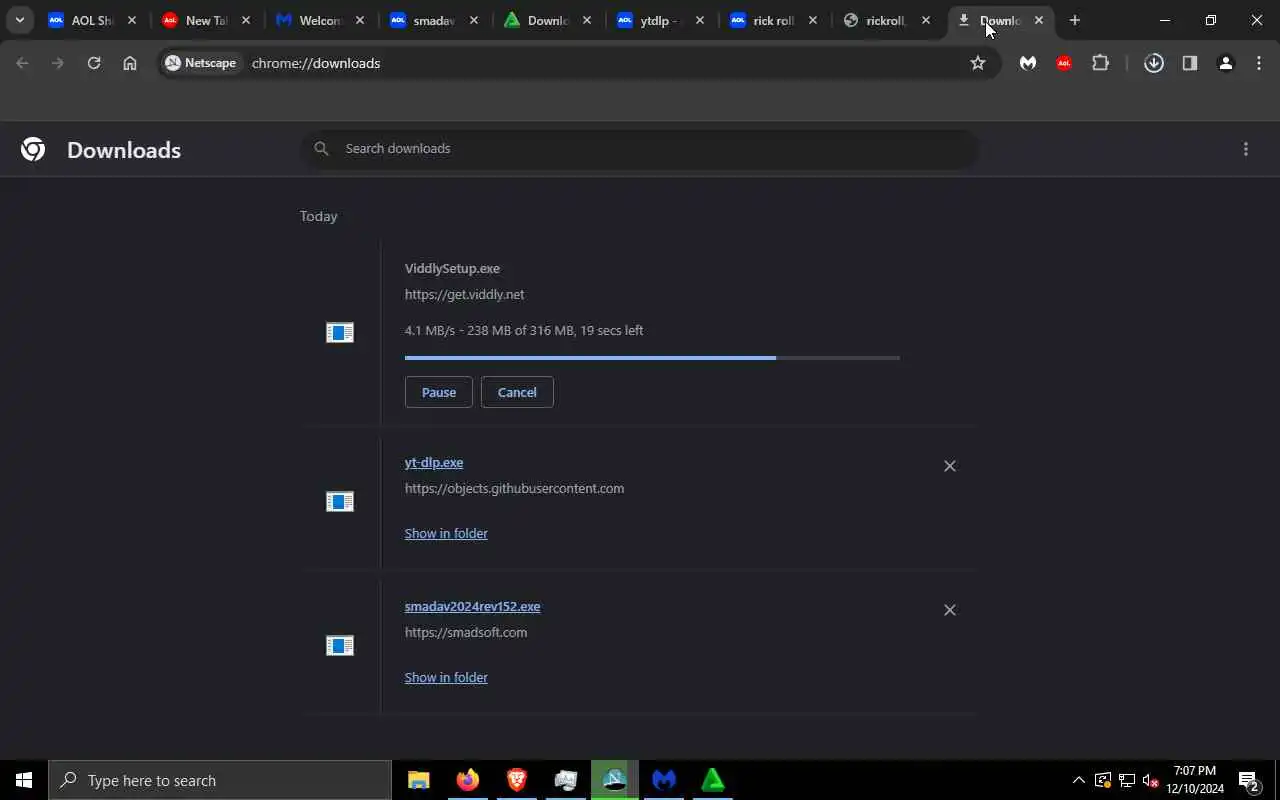Image resolution: width=1280 pixels, height=800 pixels.
Task: Click the https://smadsoft.com source text
Action: (466, 632)
